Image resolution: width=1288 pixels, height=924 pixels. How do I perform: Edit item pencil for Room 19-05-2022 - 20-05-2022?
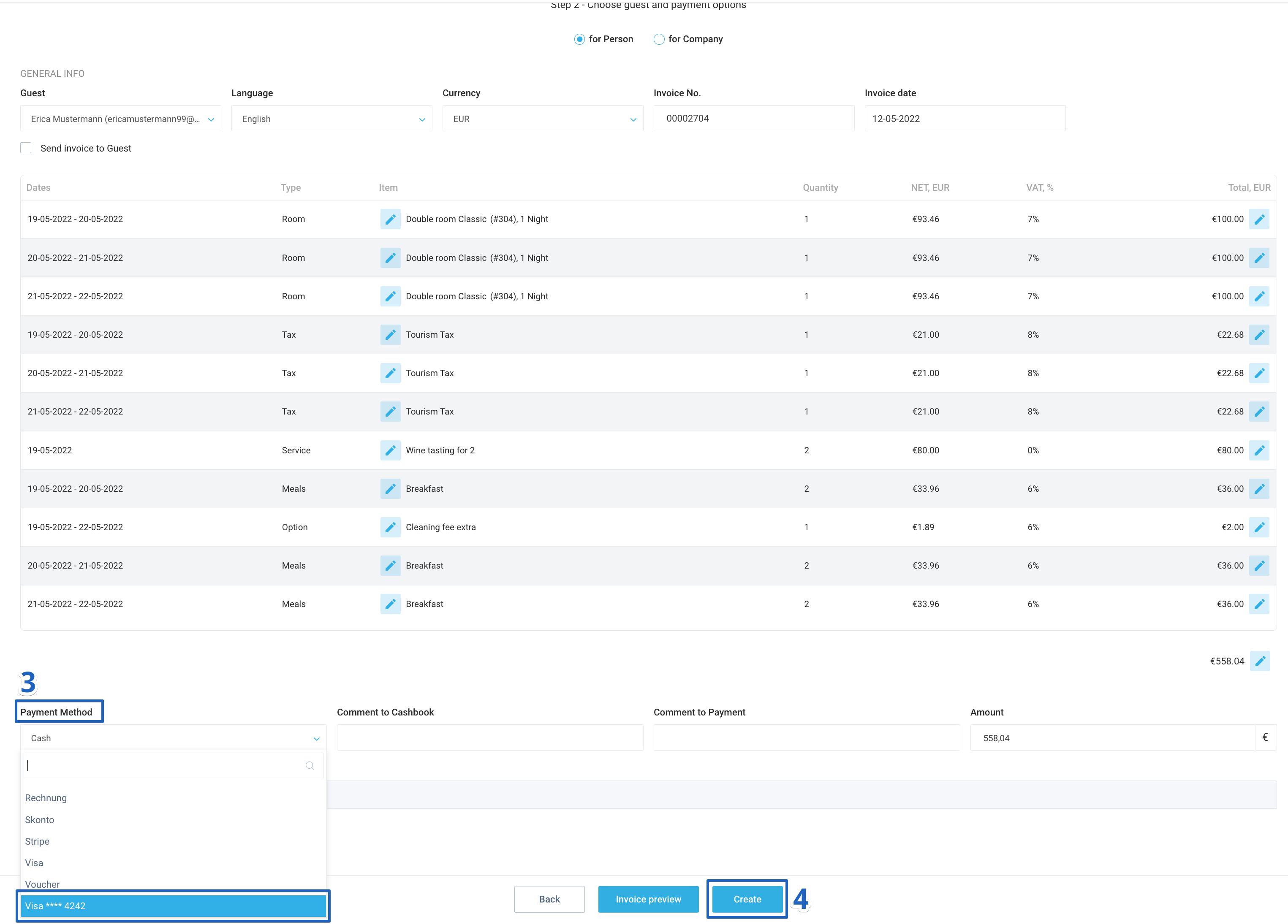(x=390, y=219)
